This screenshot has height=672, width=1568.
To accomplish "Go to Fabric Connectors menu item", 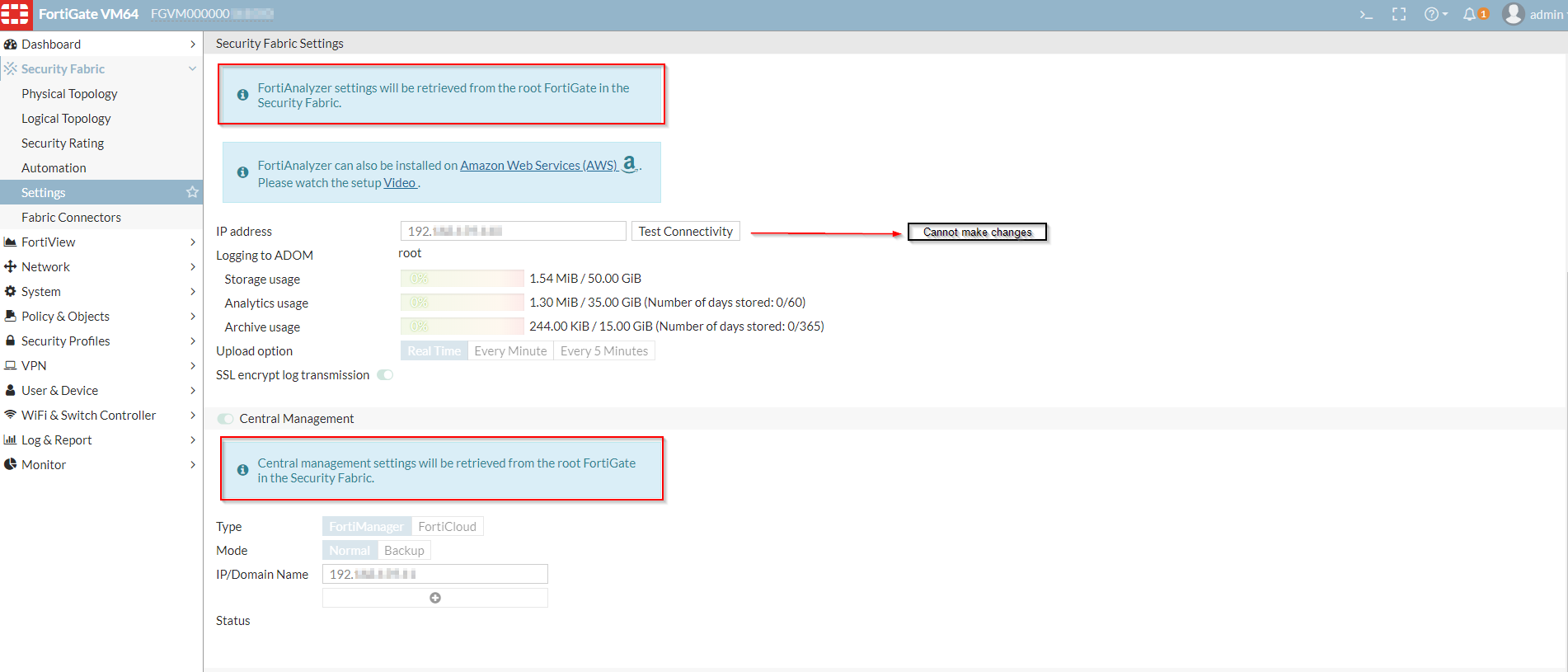I will pyautogui.click(x=71, y=217).
